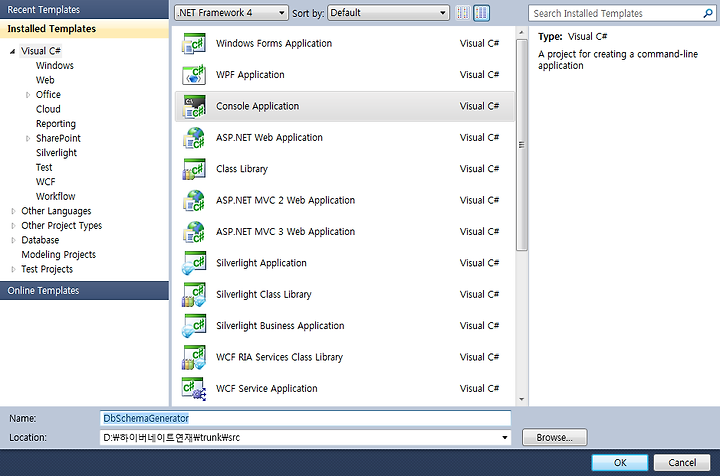The width and height of the screenshot is (720, 476).
Task: Select the Silverlight category in tree
Action: (56, 153)
